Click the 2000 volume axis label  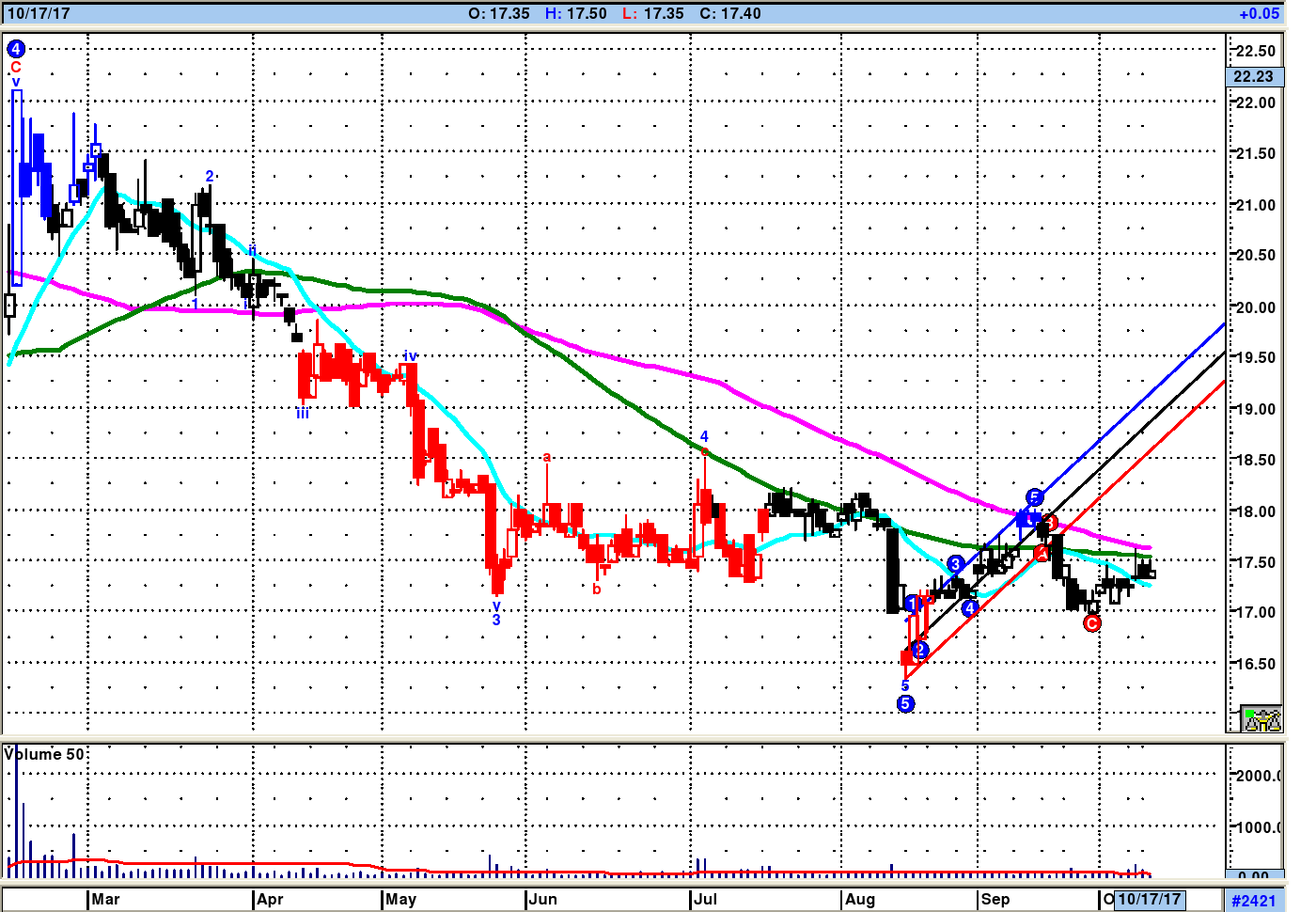pos(1258,776)
